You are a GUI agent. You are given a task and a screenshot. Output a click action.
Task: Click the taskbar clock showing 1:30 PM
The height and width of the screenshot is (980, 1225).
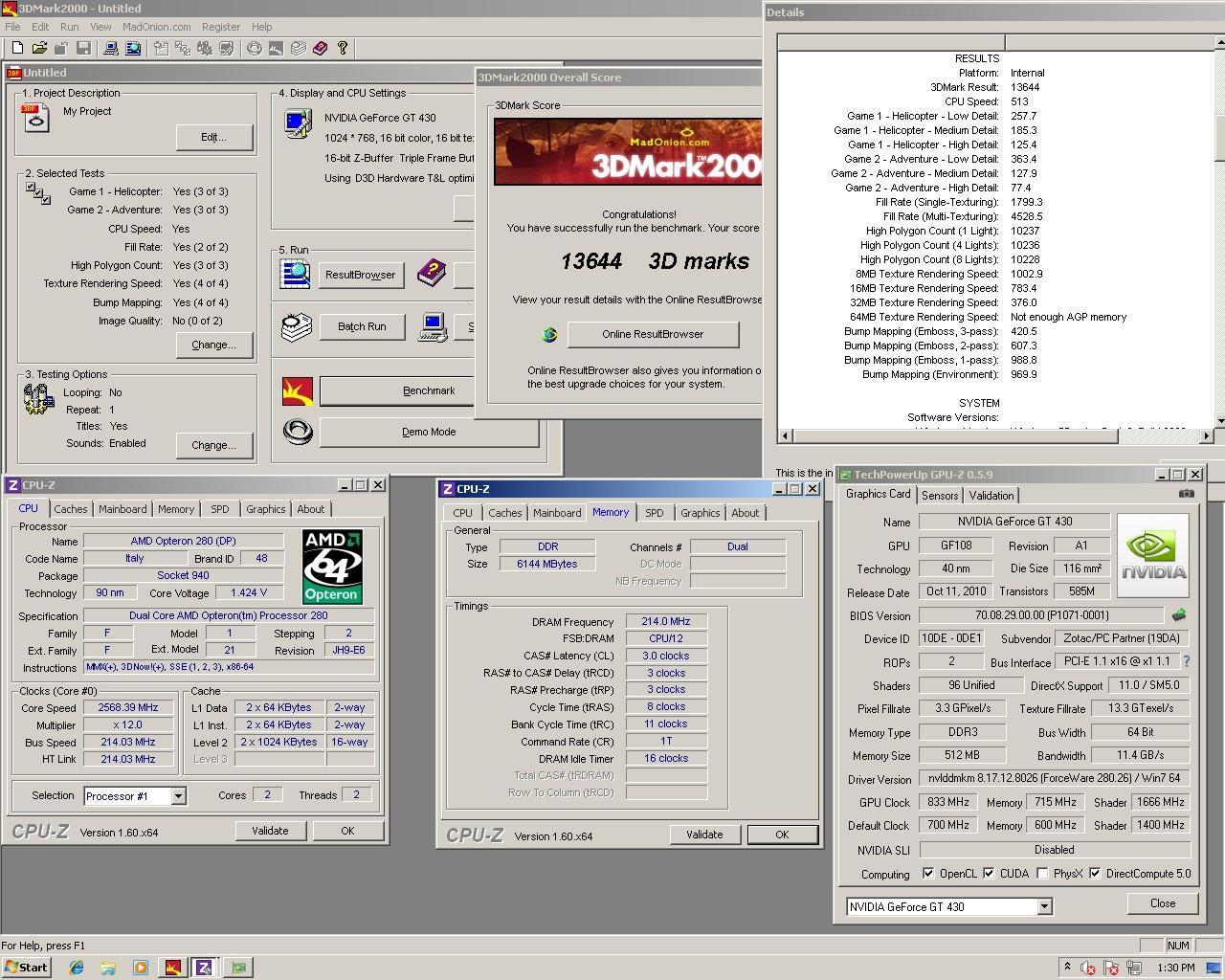tap(1176, 968)
